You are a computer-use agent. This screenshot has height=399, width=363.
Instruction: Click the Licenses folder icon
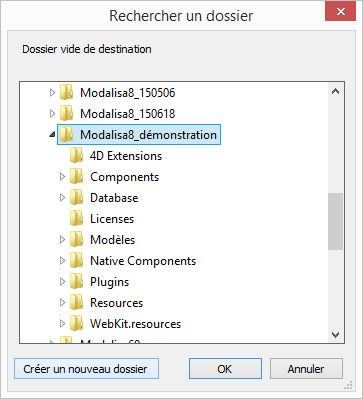click(x=77, y=219)
